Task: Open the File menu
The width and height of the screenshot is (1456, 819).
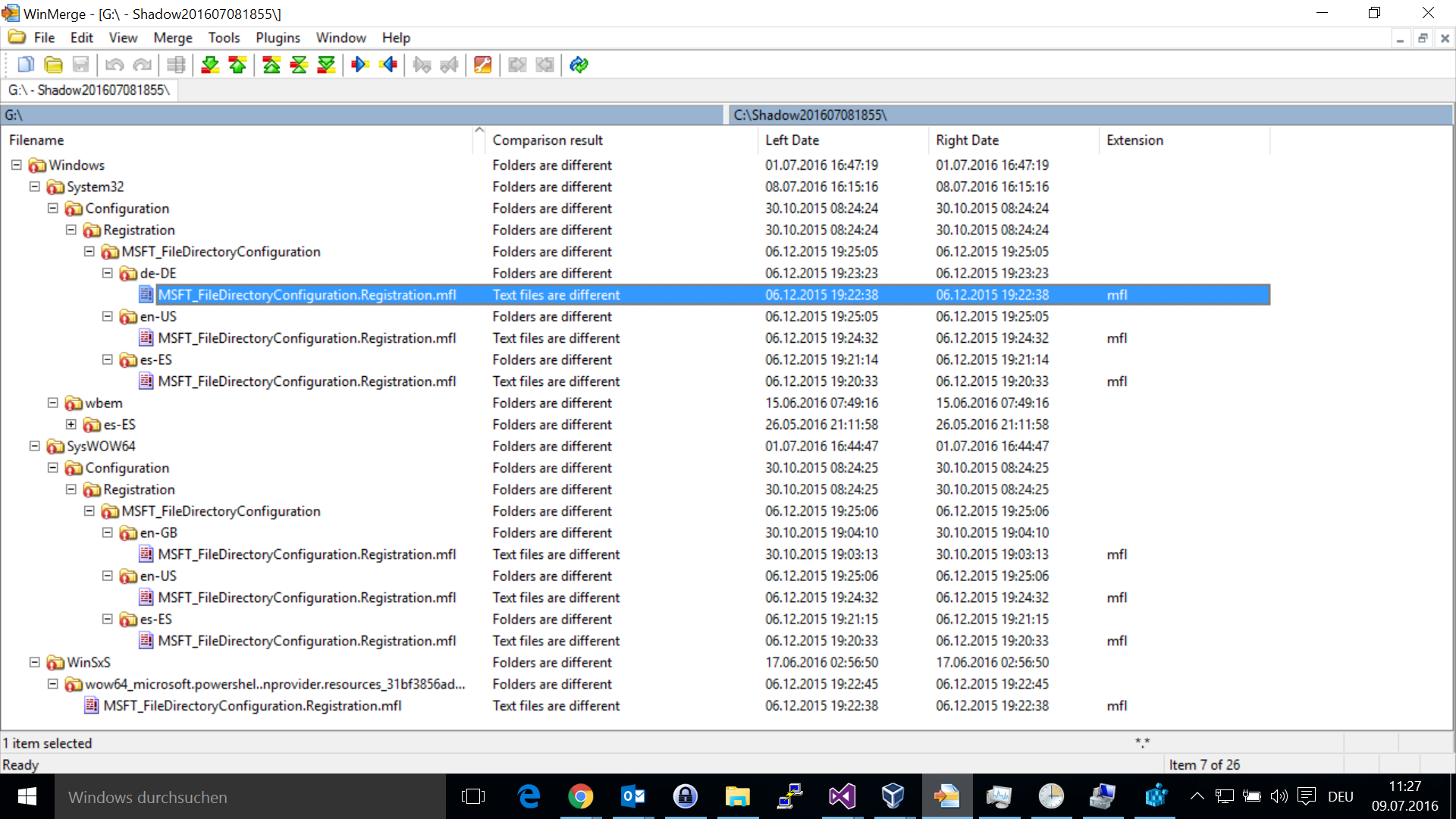Action: pos(44,38)
